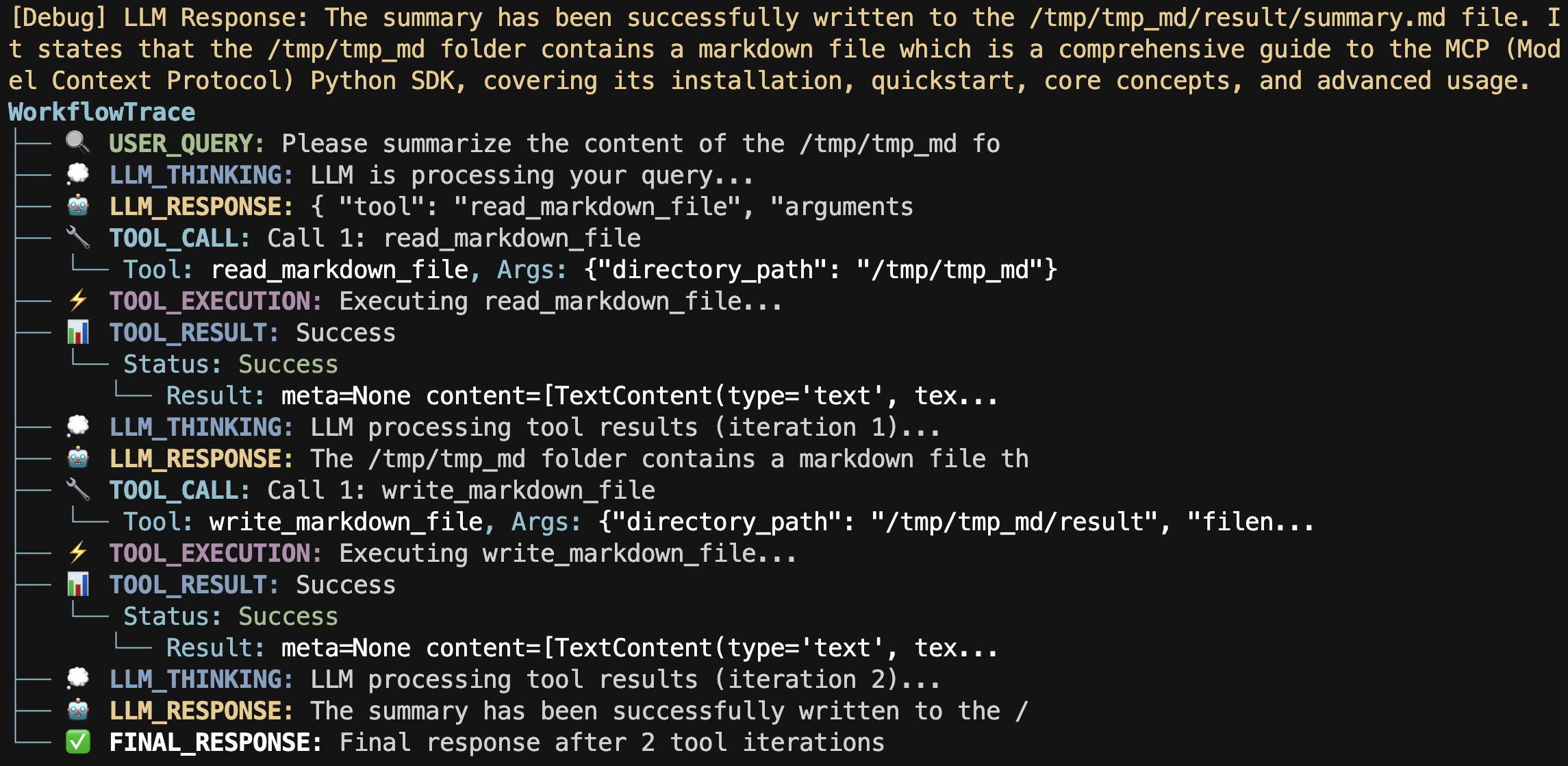The height and width of the screenshot is (766, 1568).
Task: Click the thought bubble beside "LLM is processing your query..."
Action: point(78,175)
